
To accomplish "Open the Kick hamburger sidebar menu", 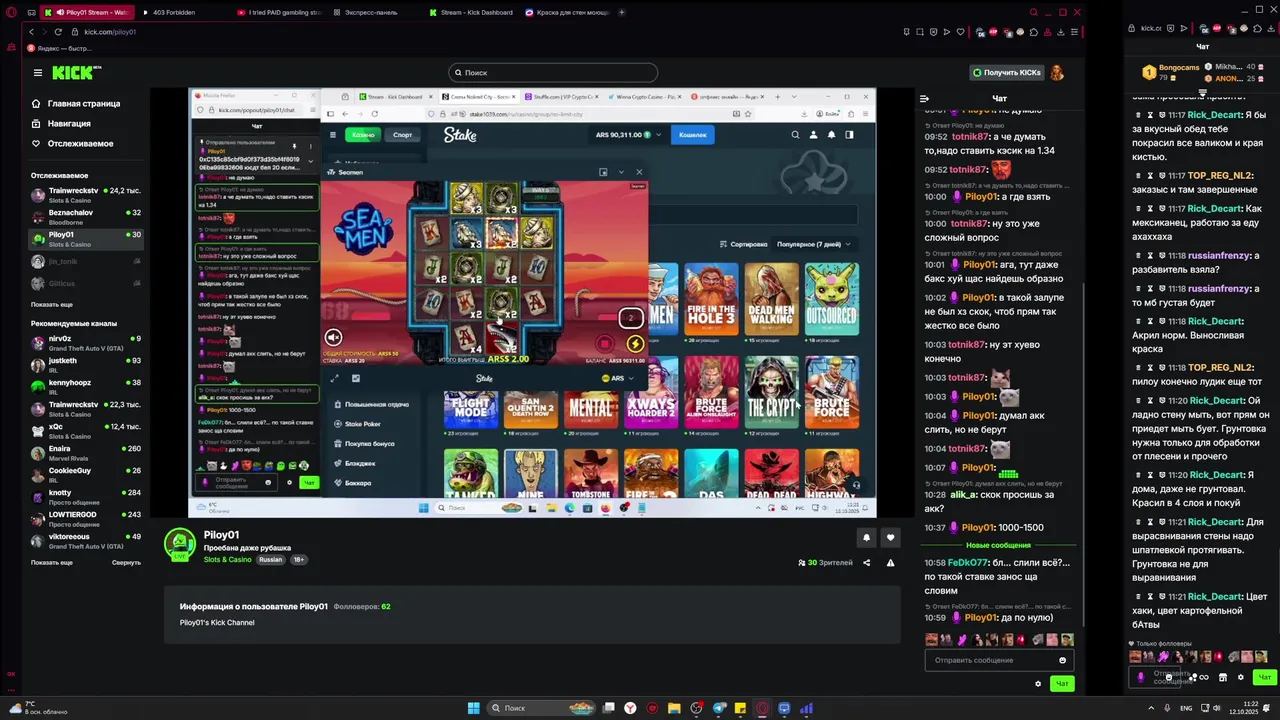I will click(38, 73).
